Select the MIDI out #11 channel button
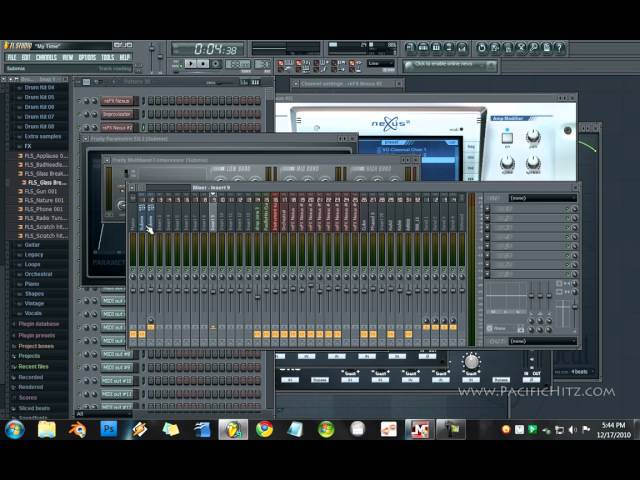Viewport: 640px width, 480px height. 117,394
